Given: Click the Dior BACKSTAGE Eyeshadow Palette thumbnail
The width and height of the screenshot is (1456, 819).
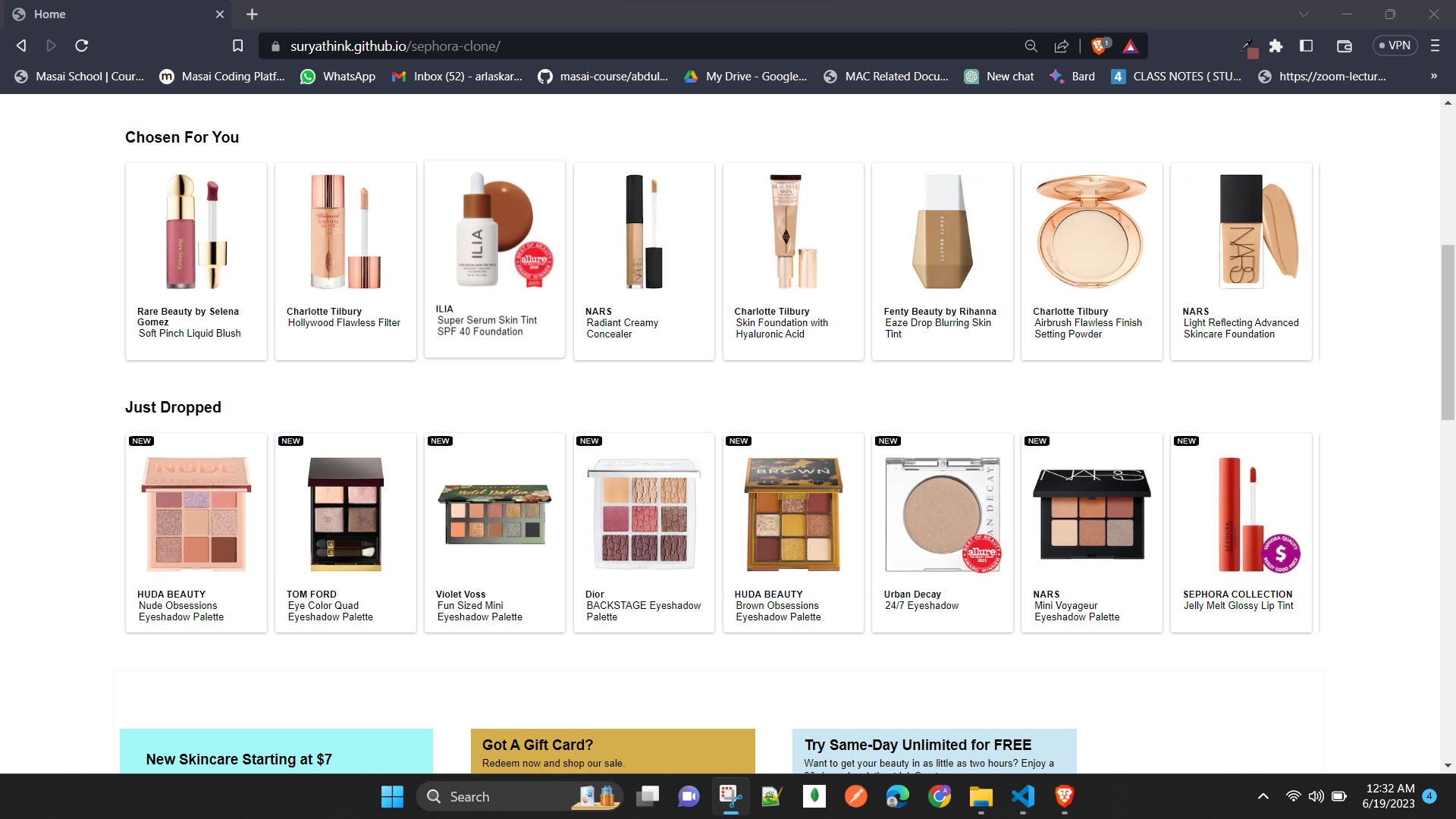Looking at the screenshot, I should point(643,513).
